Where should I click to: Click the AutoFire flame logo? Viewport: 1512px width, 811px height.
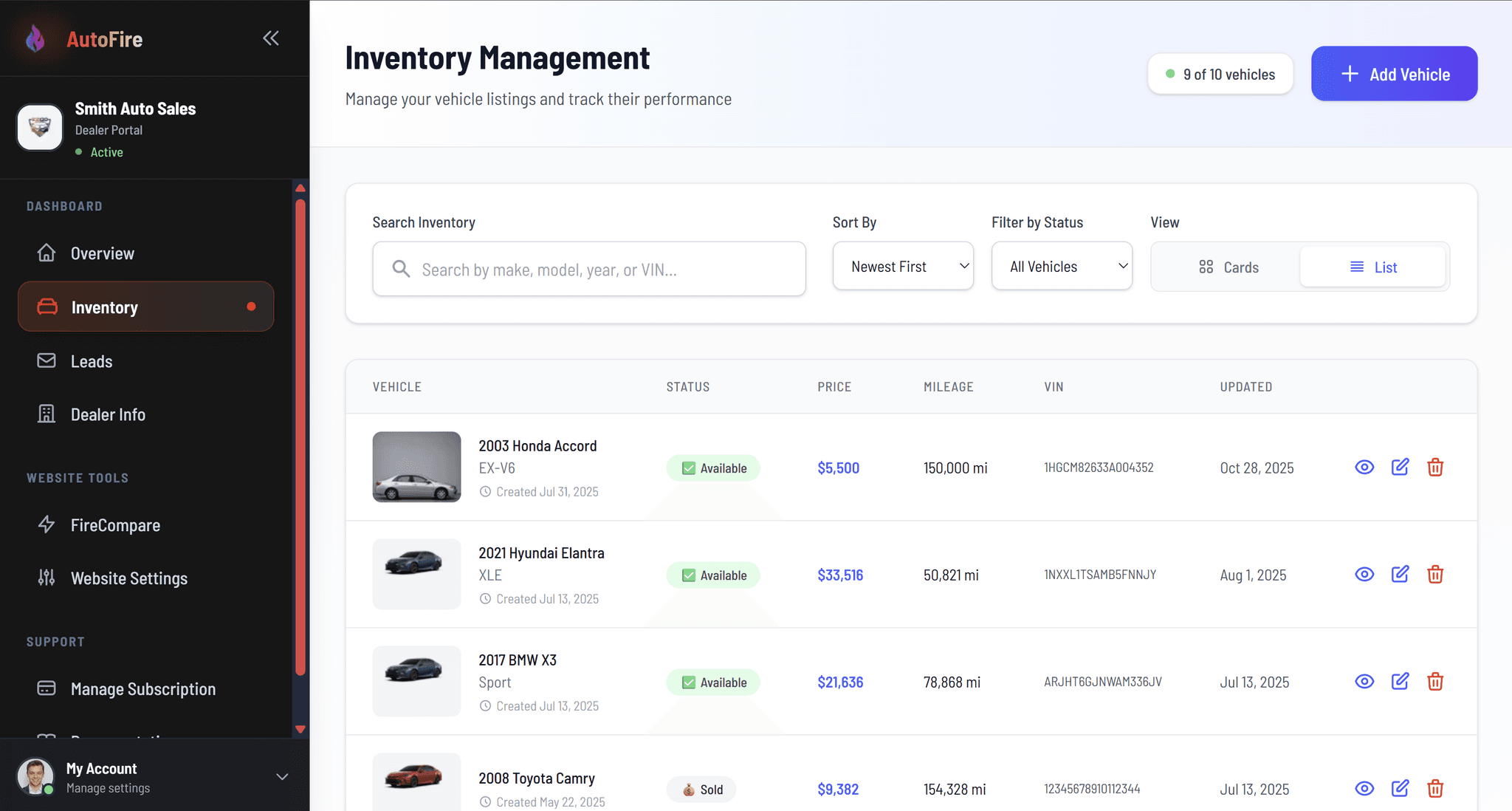pyautogui.click(x=35, y=38)
